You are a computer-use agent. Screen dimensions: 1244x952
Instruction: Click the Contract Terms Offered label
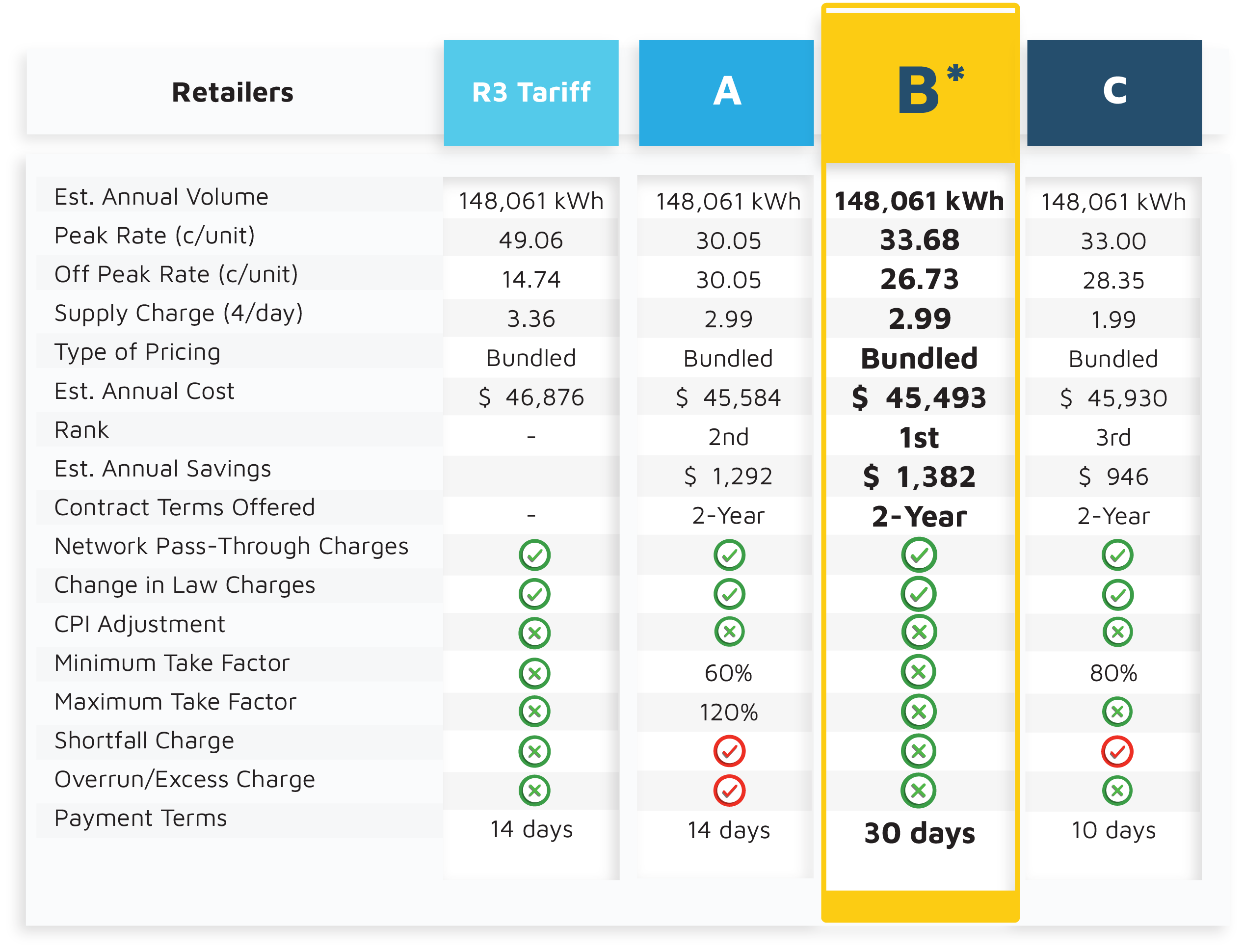pos(185,508)
